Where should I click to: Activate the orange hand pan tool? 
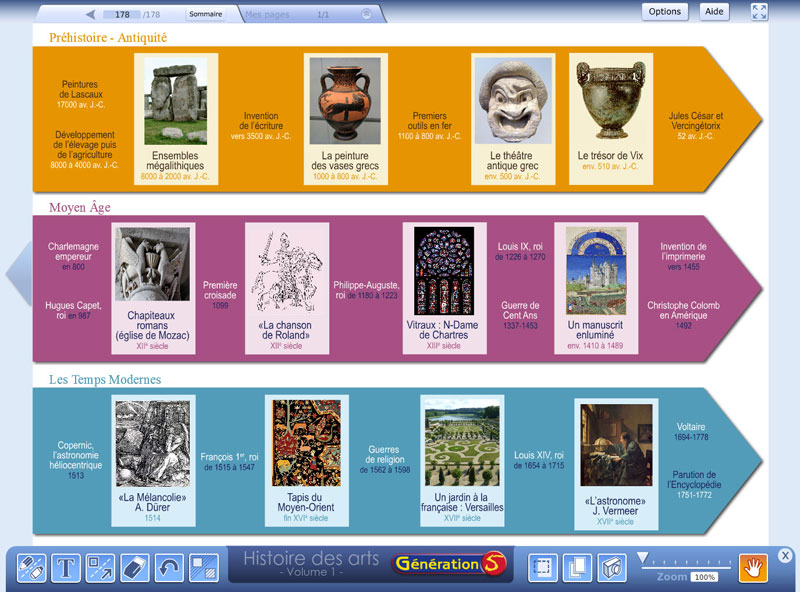(751, 566)
